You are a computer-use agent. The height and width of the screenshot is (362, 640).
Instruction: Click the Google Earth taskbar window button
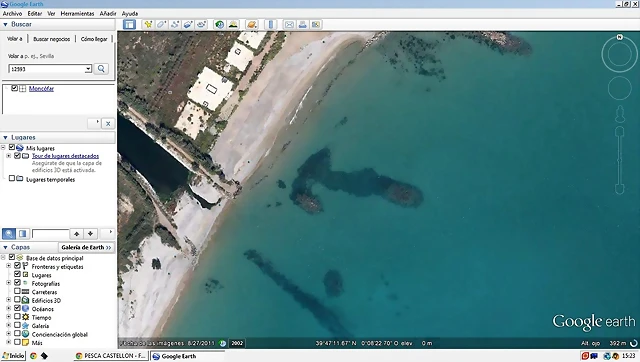(187, 356)
